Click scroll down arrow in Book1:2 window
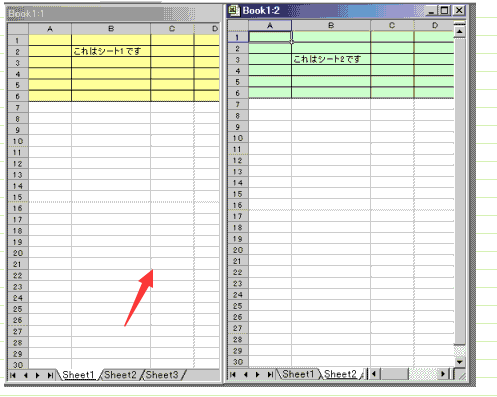 click(460, 362)
